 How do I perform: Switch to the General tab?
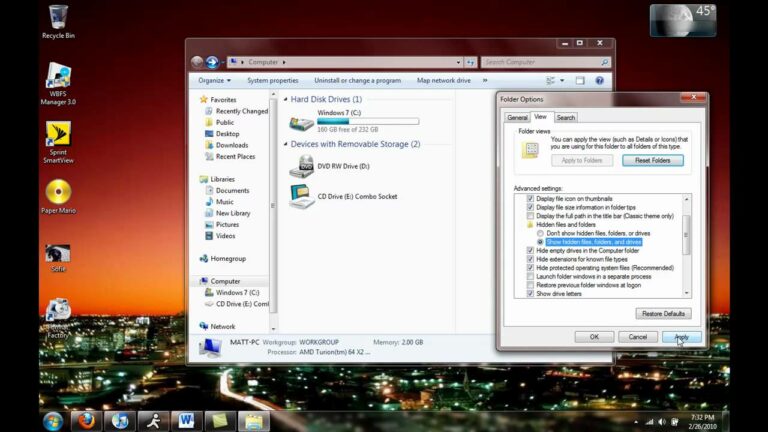pyautogui.click(x=517, y=117)
